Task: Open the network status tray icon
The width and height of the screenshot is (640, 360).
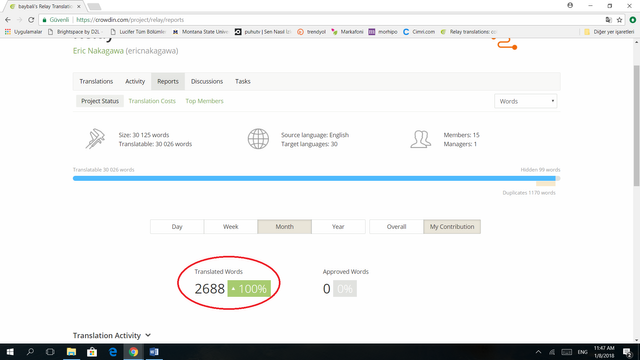Action: pyautogui.click(x=552, y=352)
